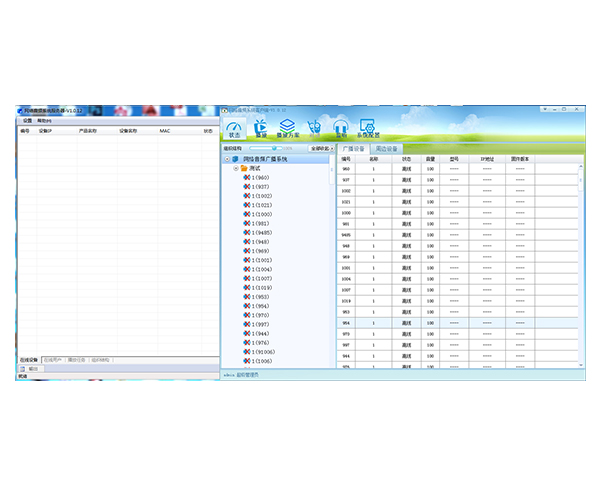Open the 状态 status gauge icon
Screen dimensions: 600x486
point(234,129)
